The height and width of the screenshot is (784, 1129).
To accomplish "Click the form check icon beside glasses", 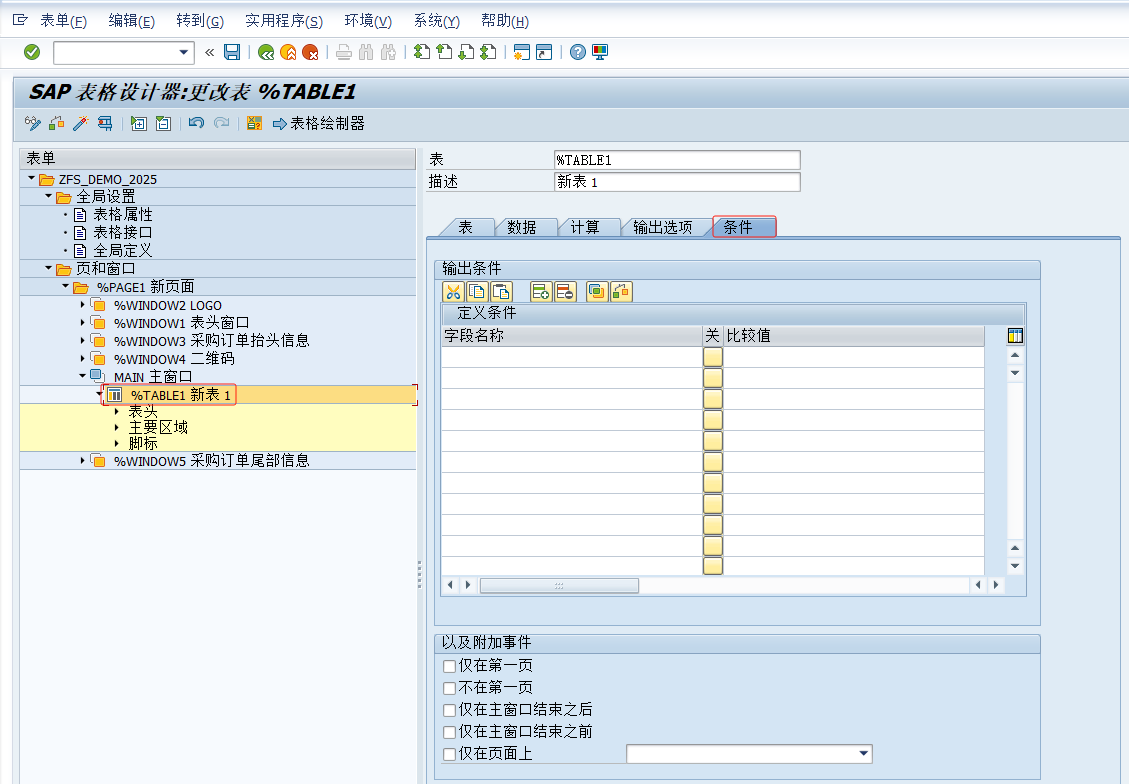I will [x=57, y=123].
